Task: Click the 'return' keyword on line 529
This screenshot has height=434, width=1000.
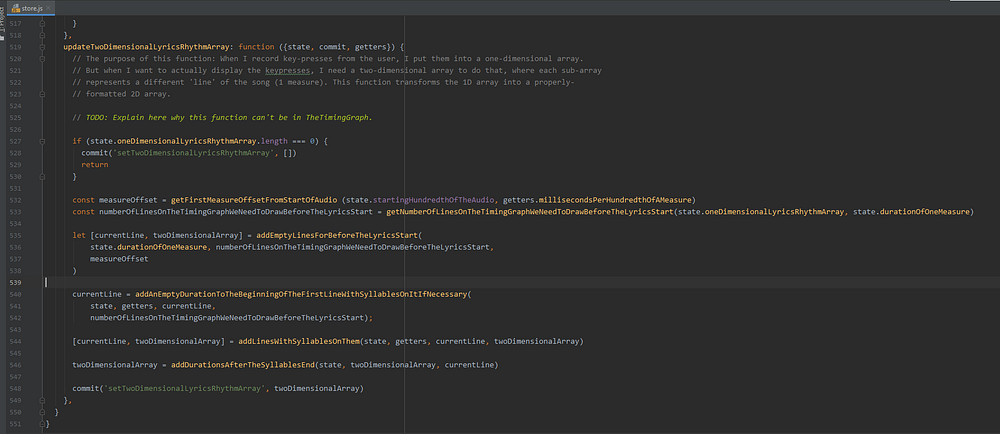Action: point(94,164)
